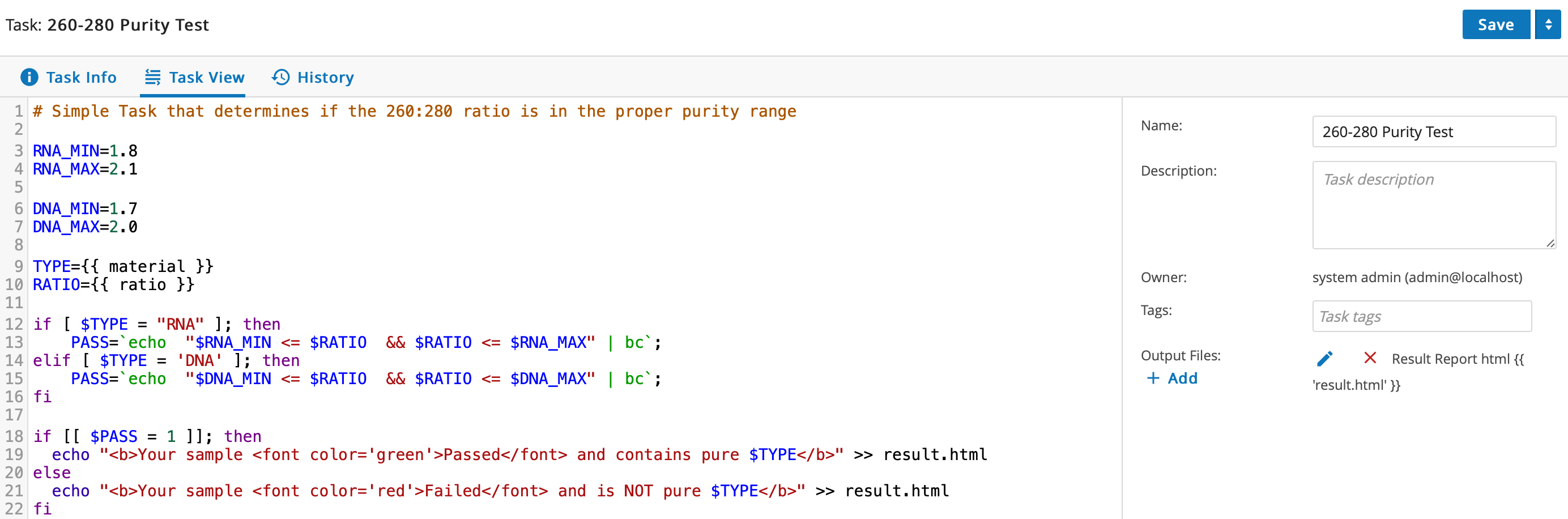Open the History tab
The image size is (1568, 519).
click(x=313, y=78)
